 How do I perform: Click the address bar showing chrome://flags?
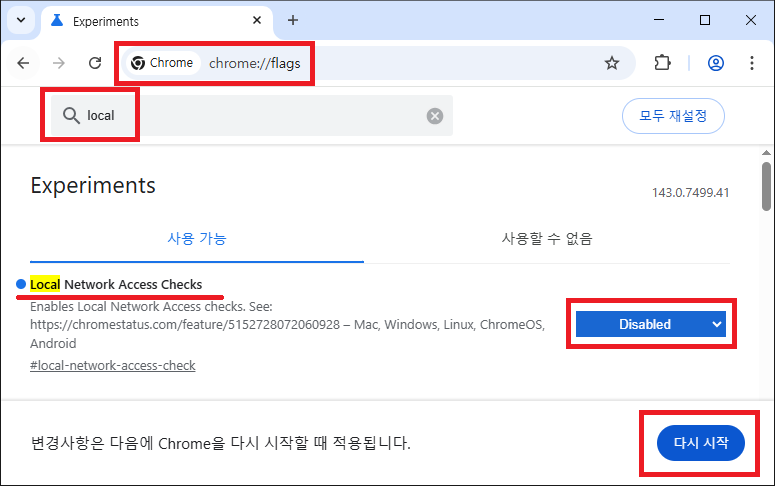(x=400, y=63)
